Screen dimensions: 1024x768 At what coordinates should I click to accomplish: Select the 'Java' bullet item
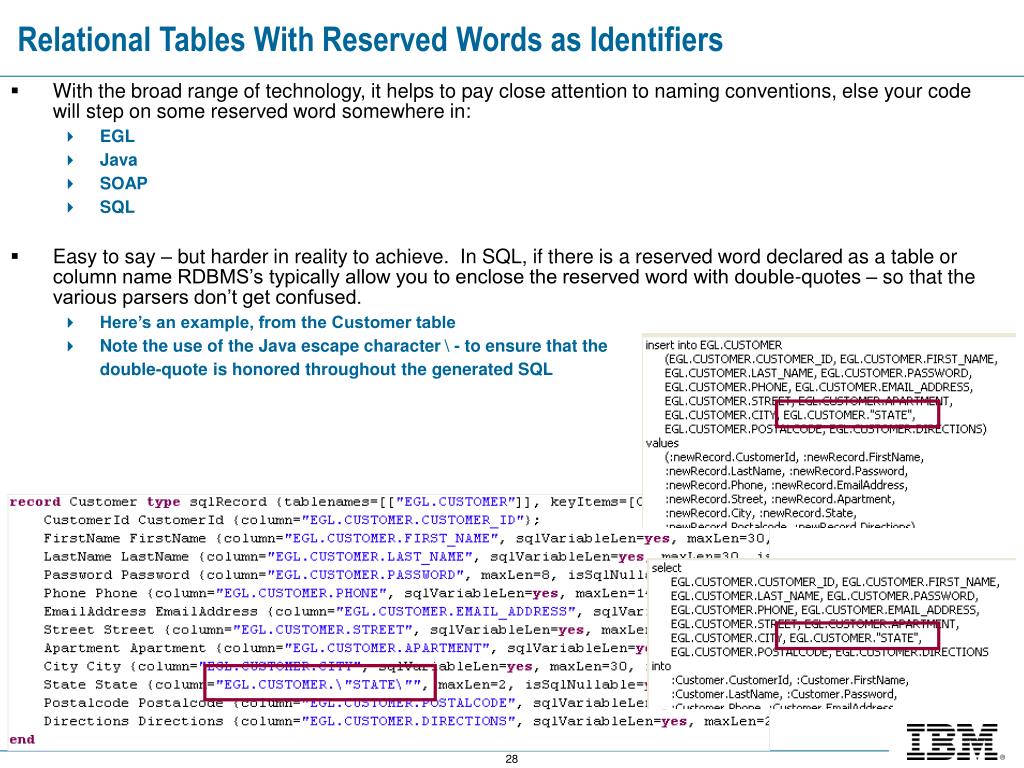[118, 159]
